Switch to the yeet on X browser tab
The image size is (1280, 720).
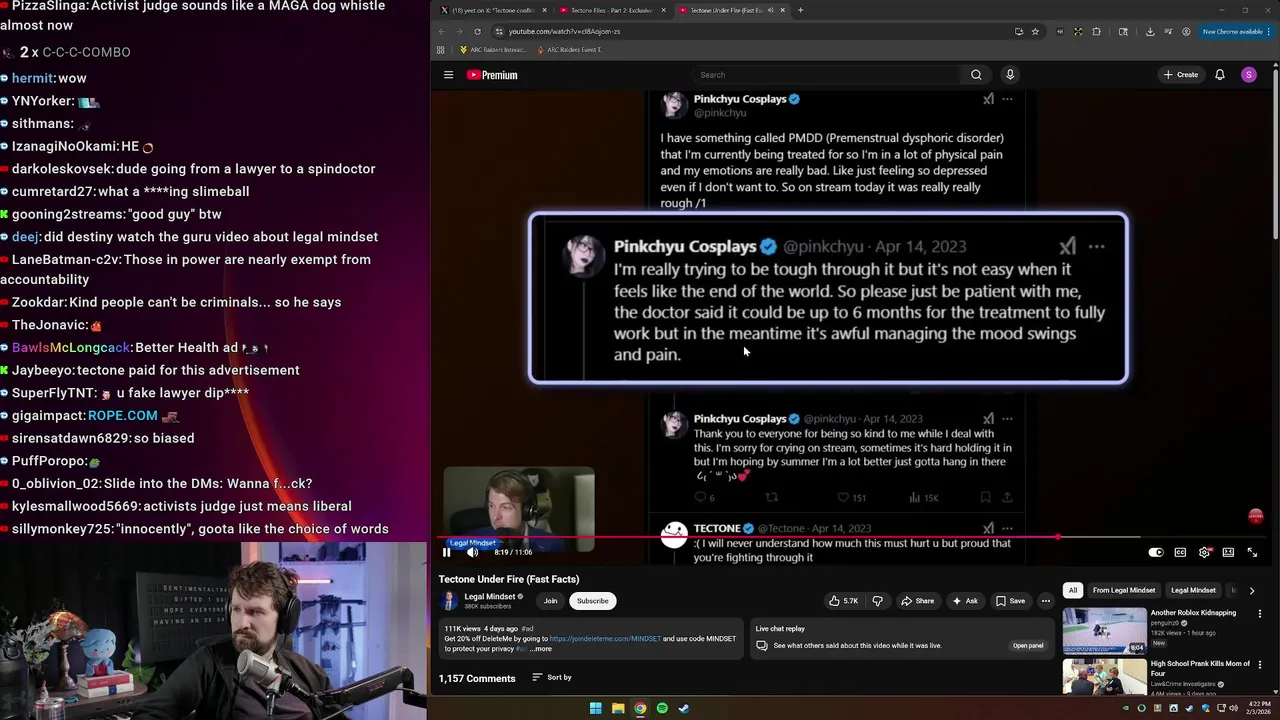click(x=490, y=10)
